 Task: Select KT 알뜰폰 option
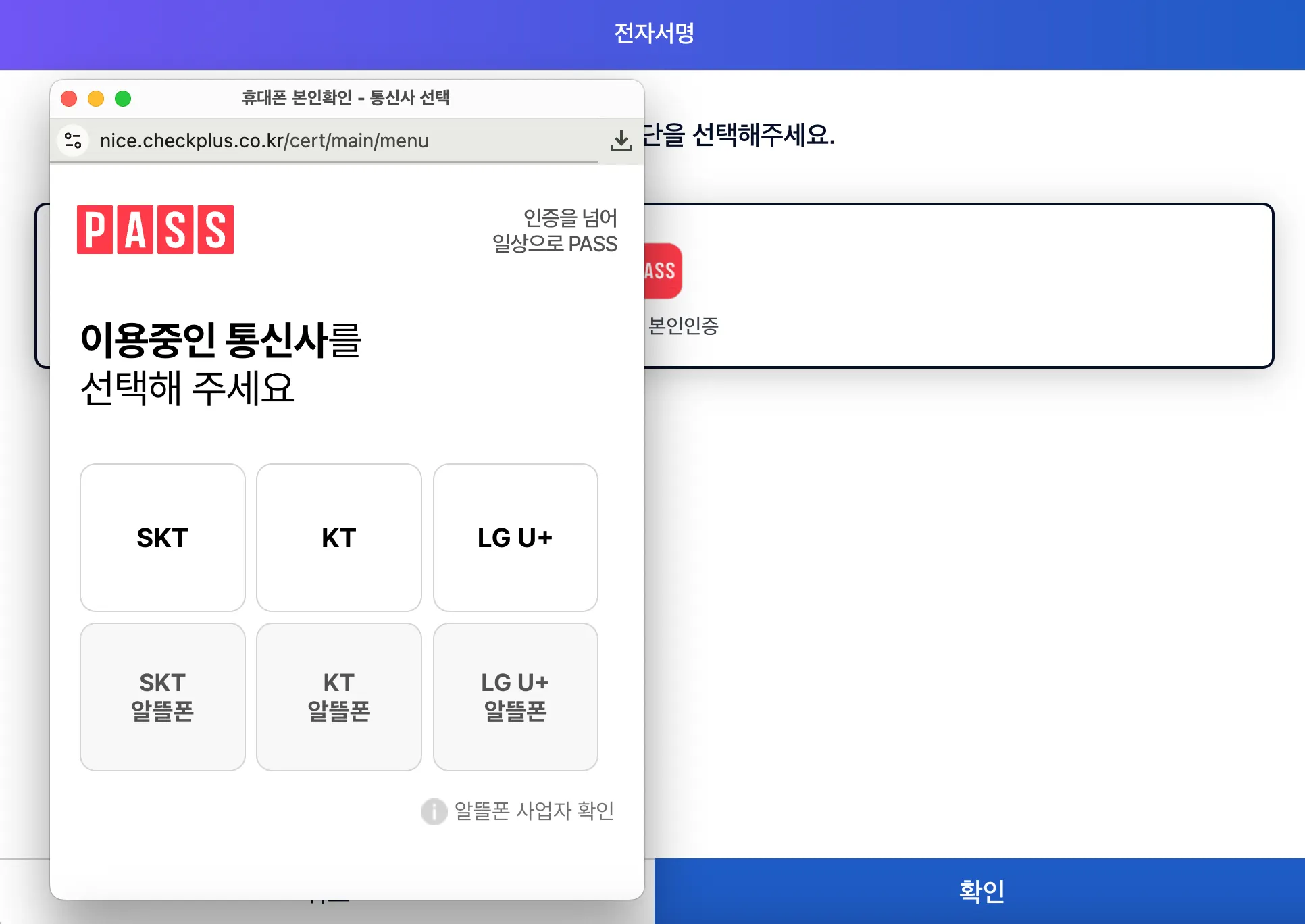pos(338,696)
